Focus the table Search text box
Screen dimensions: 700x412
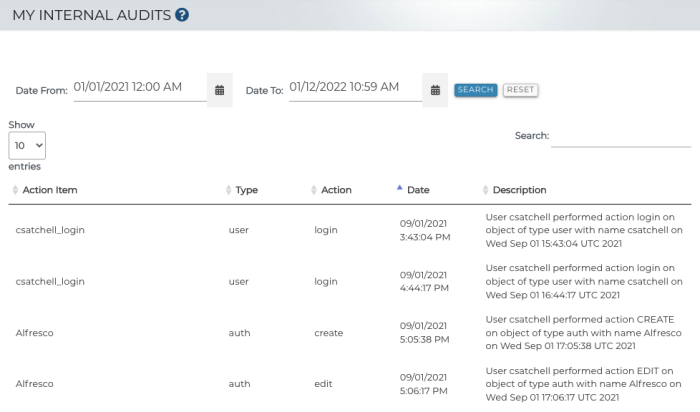click(620, 136)
